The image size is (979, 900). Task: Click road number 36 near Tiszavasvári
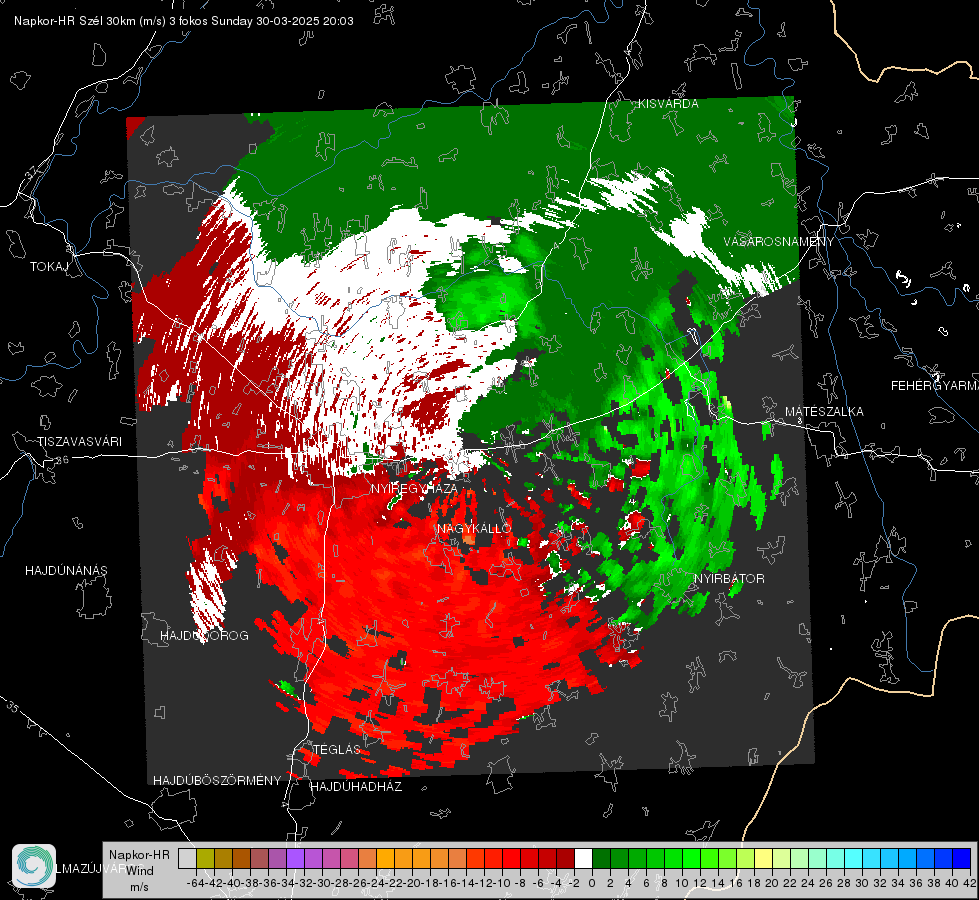62,460
